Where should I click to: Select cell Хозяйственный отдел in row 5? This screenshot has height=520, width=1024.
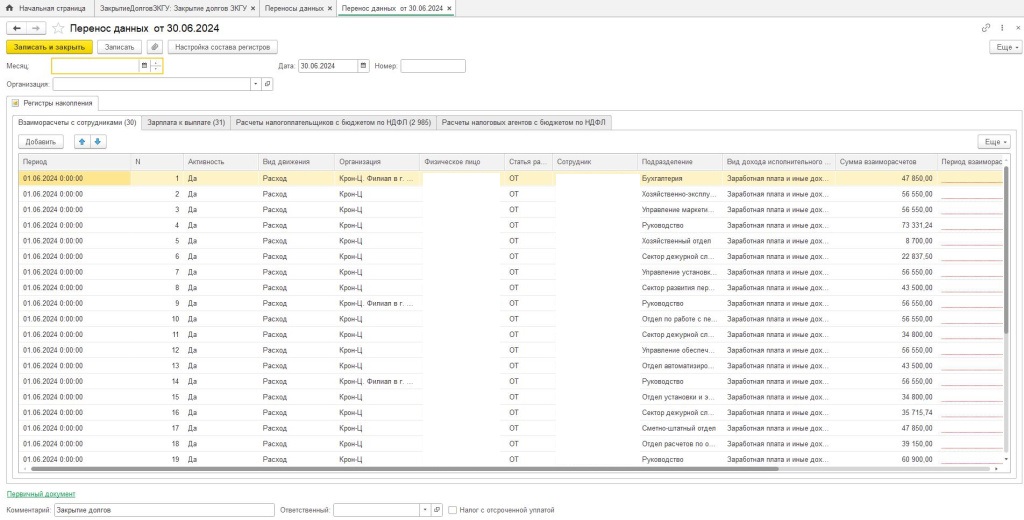pos(679,241)
